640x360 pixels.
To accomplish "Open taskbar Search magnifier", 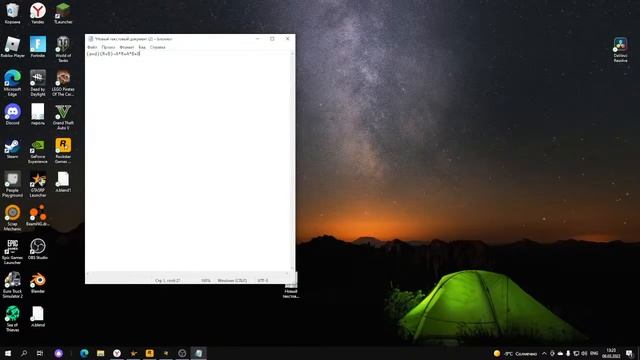I will tap(24, 353).
